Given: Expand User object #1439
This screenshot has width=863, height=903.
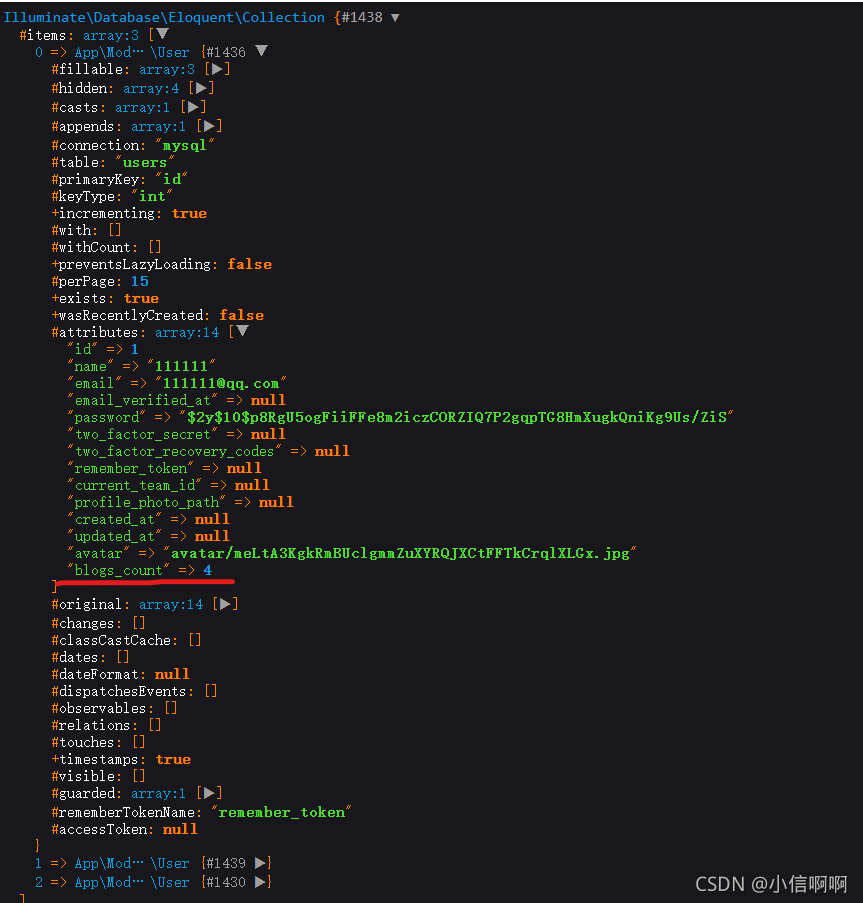Looking at the screenshot, I should click(260, 863).
